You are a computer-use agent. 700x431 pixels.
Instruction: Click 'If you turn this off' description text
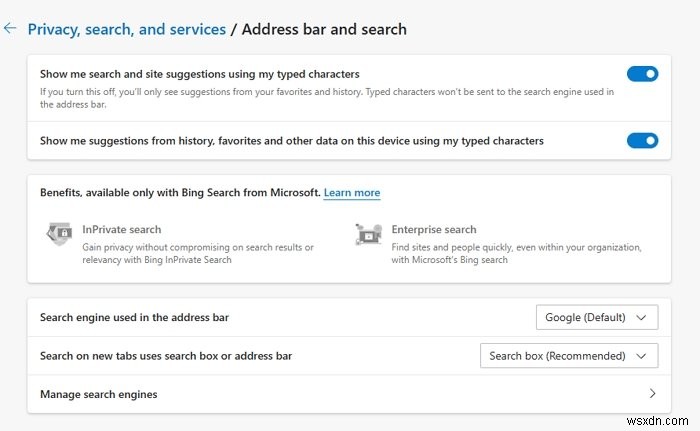[327, 98]
